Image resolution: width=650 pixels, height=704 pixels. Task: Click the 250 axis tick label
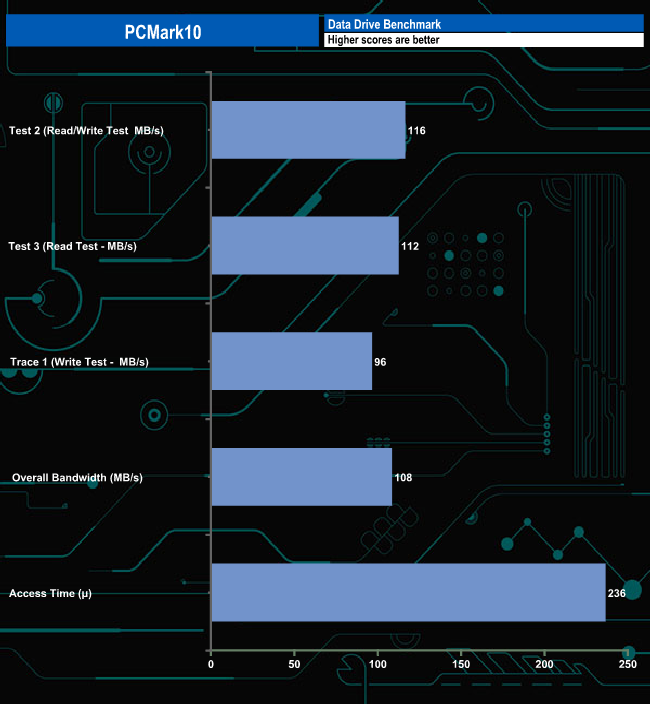tap(628, 664)
